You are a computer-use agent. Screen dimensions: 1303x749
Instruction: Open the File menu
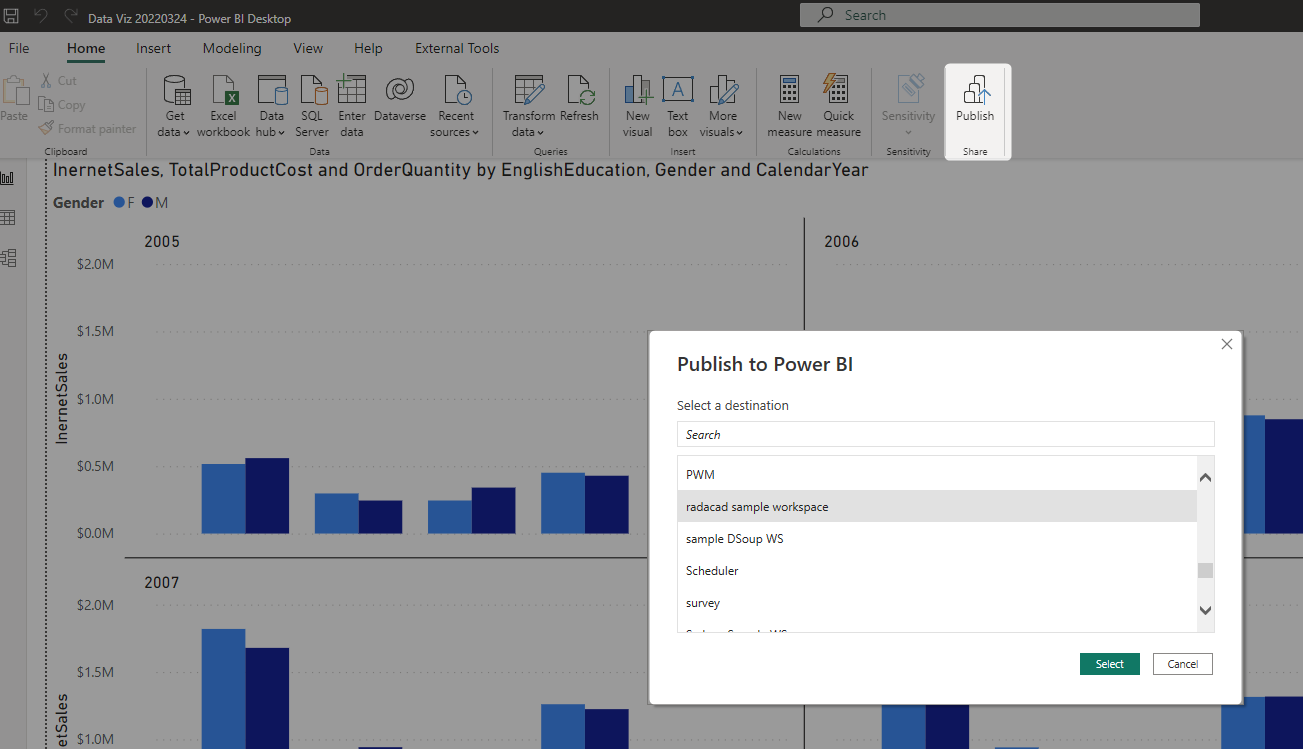19,48
